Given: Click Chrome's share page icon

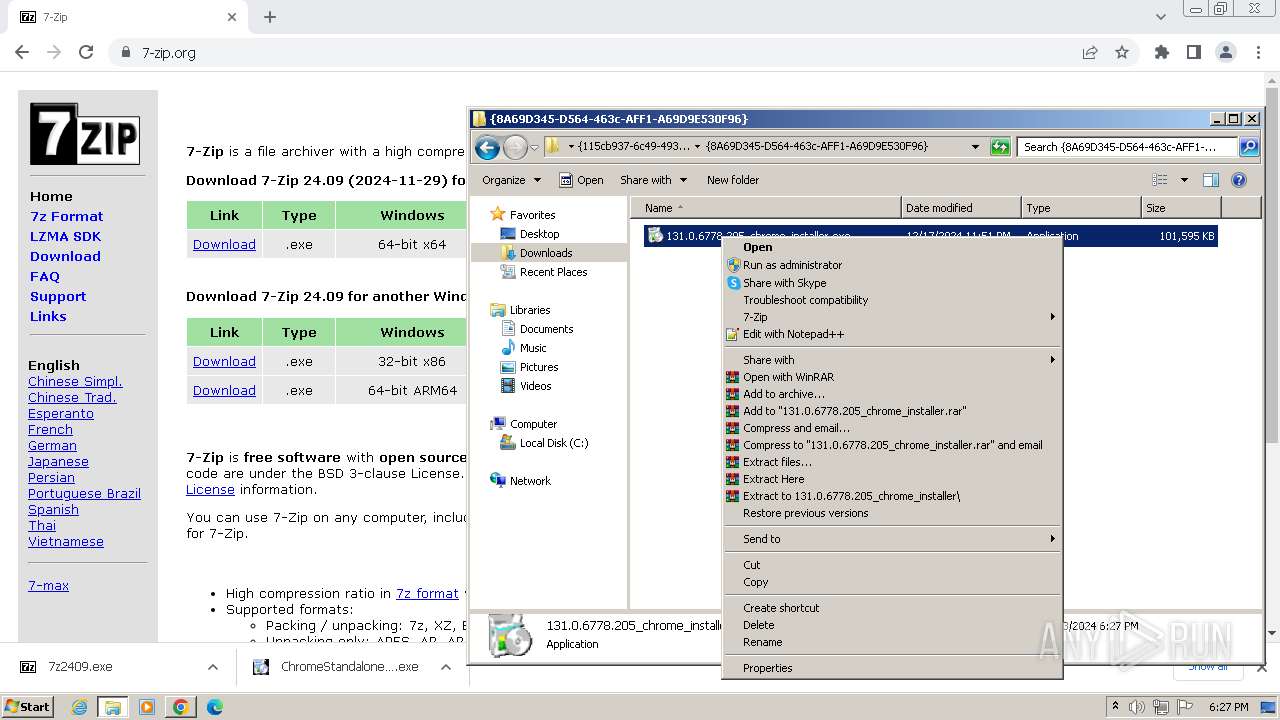Looking at the screenshot, I should click(x=1090, y=52).
